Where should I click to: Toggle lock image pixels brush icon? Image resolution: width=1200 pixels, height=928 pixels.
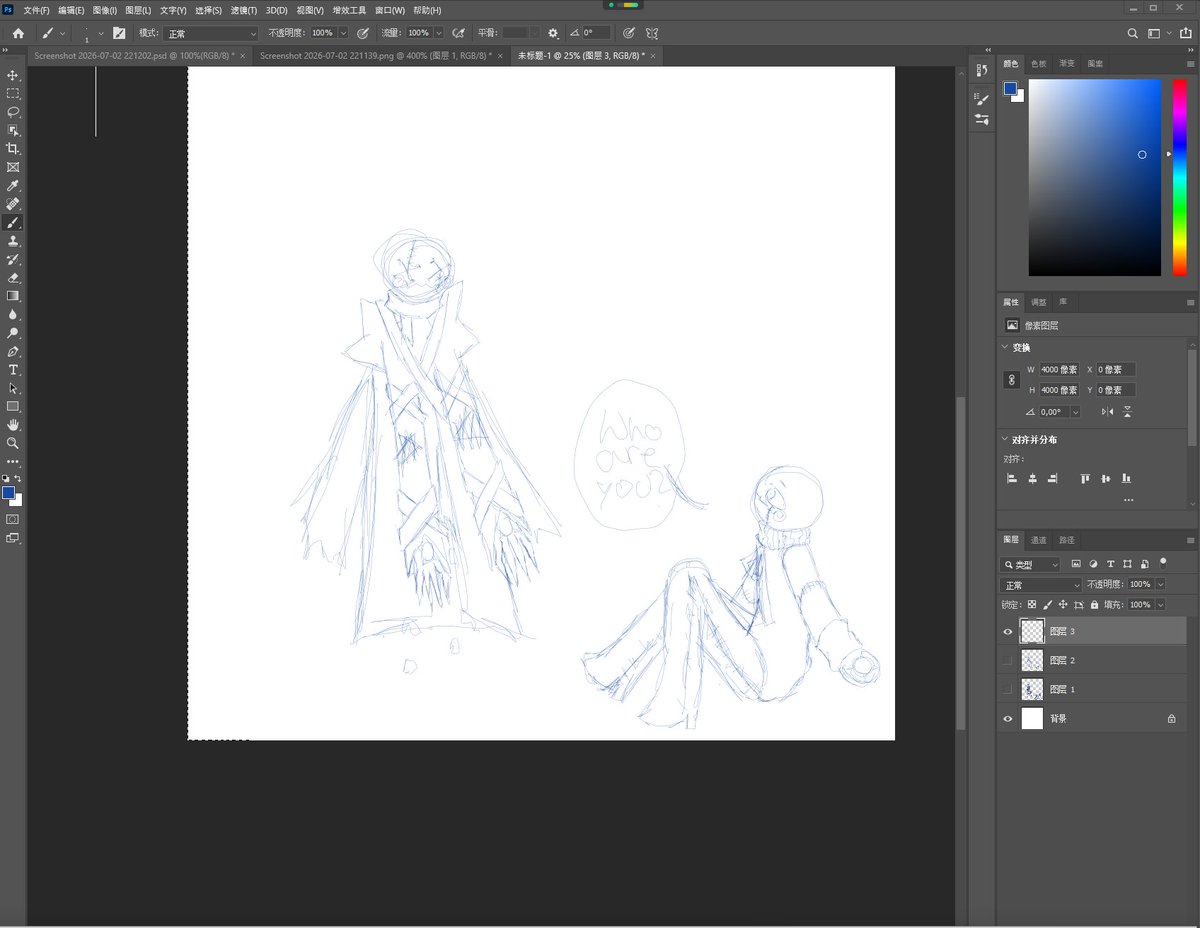click(x=1047, y=605)
